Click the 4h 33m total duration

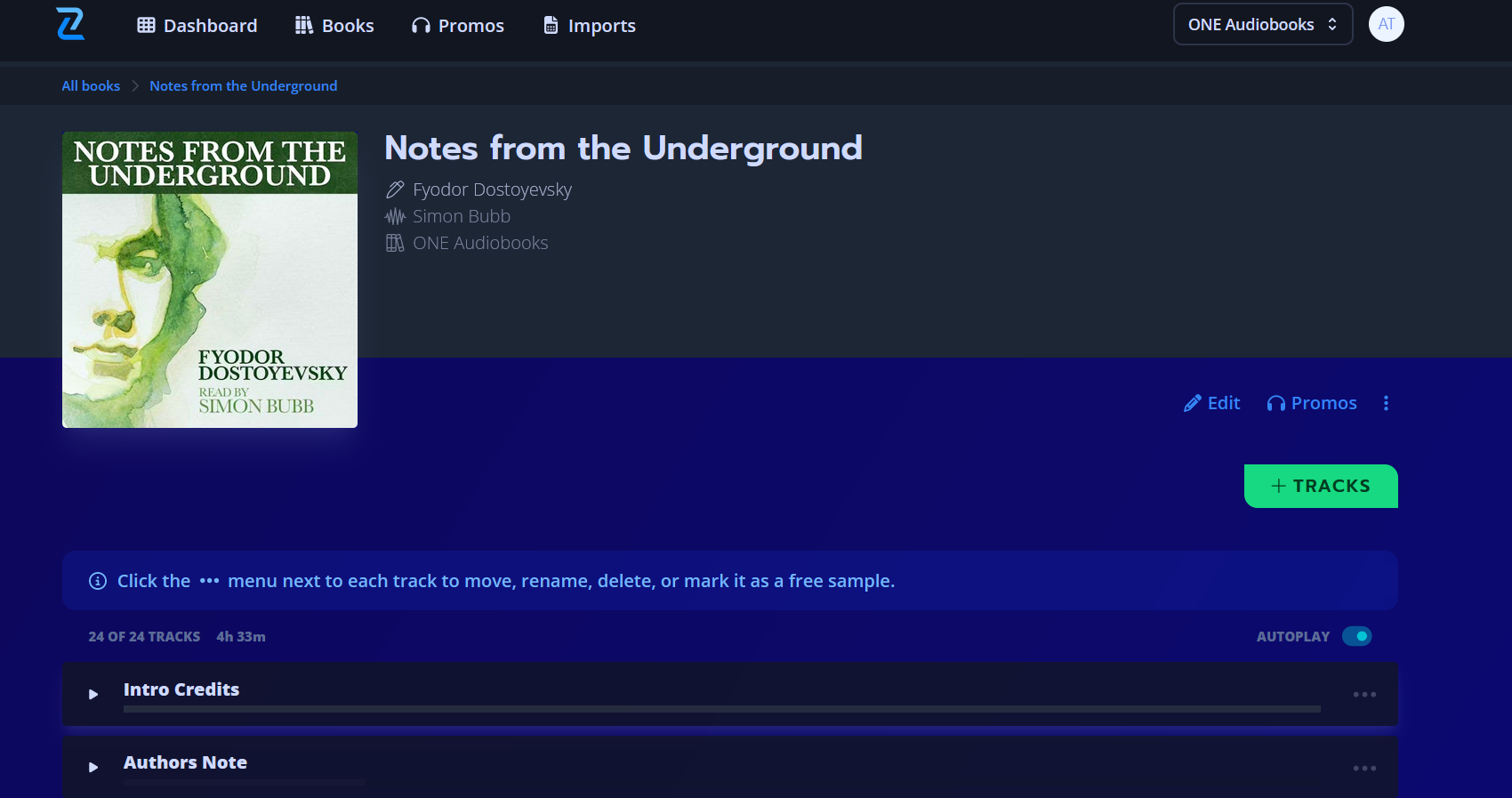click(x=241, y=637)
